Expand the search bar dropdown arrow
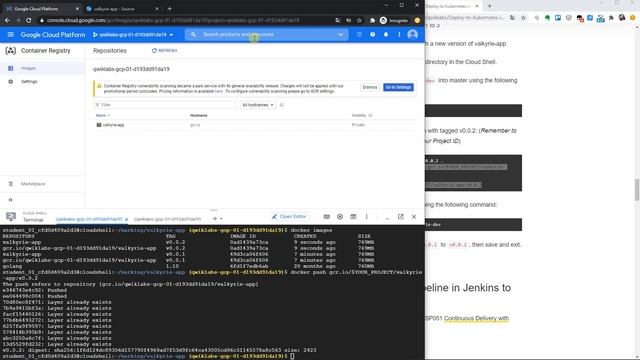This screenshot has width=640, height=360. pos(340,35)
